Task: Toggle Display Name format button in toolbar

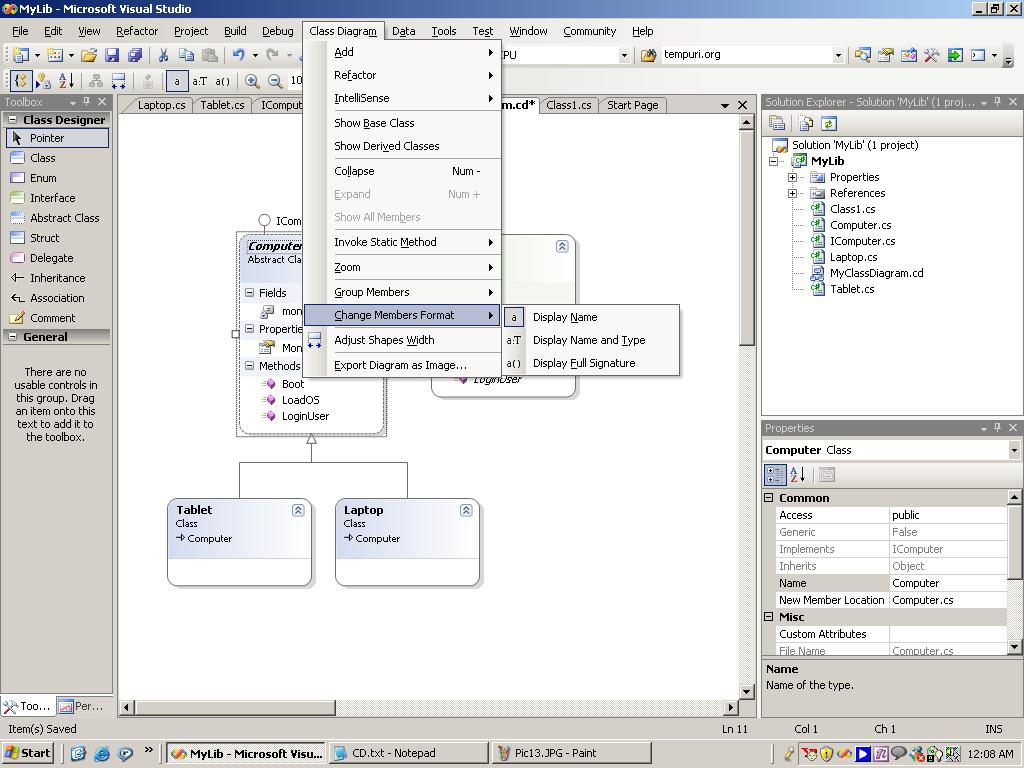Action: [x=176, y=81]
